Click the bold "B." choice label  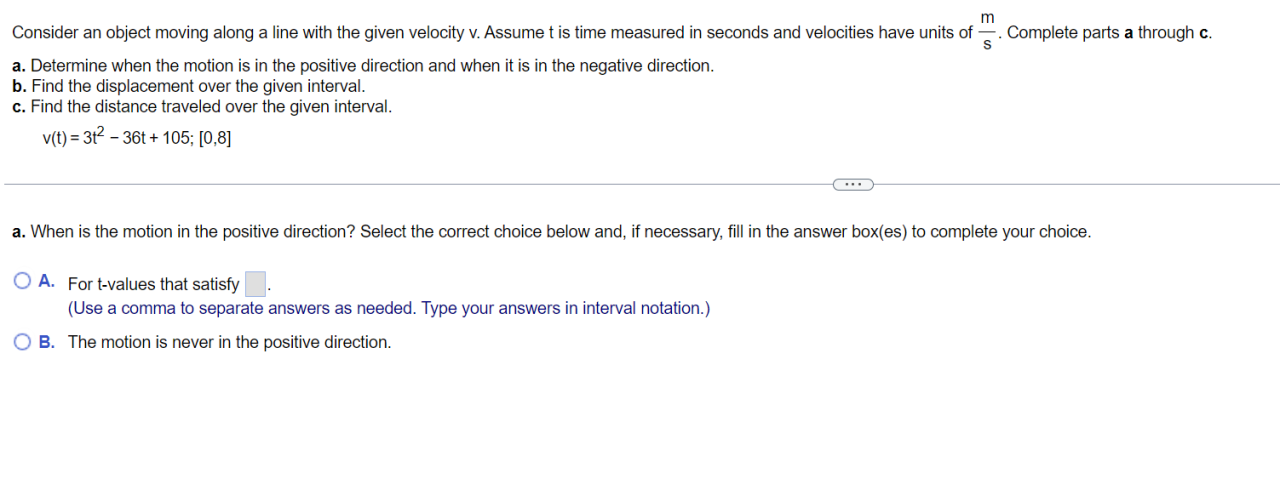tap(46, 341)
